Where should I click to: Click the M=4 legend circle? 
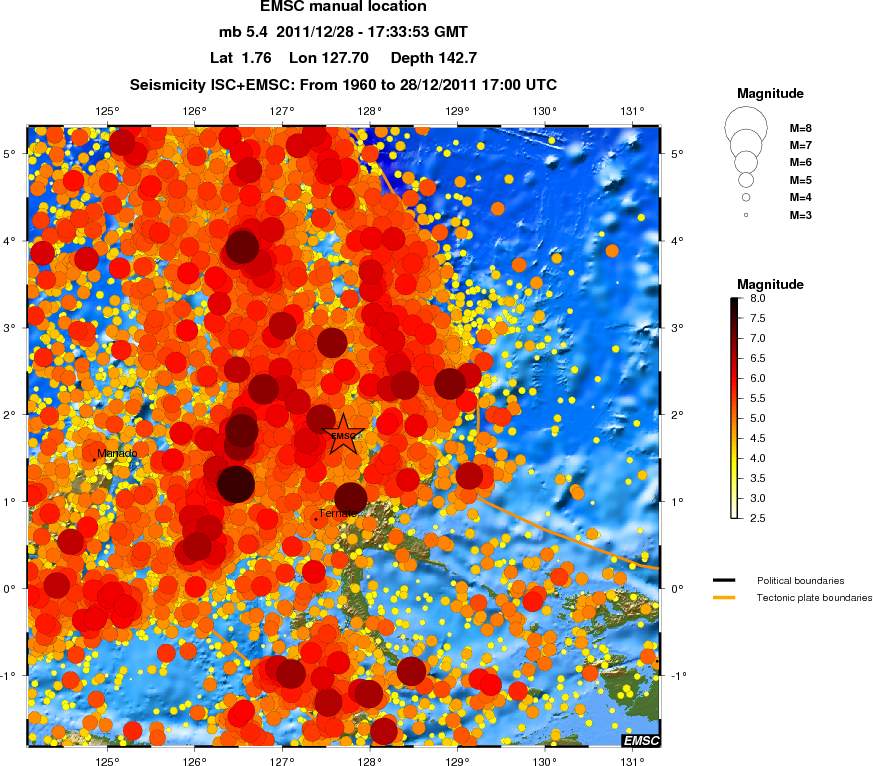[x=746, y=197]
